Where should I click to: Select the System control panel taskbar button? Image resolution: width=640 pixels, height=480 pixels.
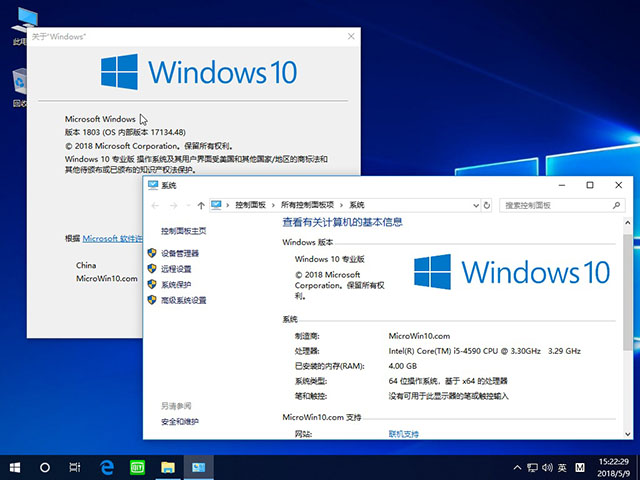198,467
